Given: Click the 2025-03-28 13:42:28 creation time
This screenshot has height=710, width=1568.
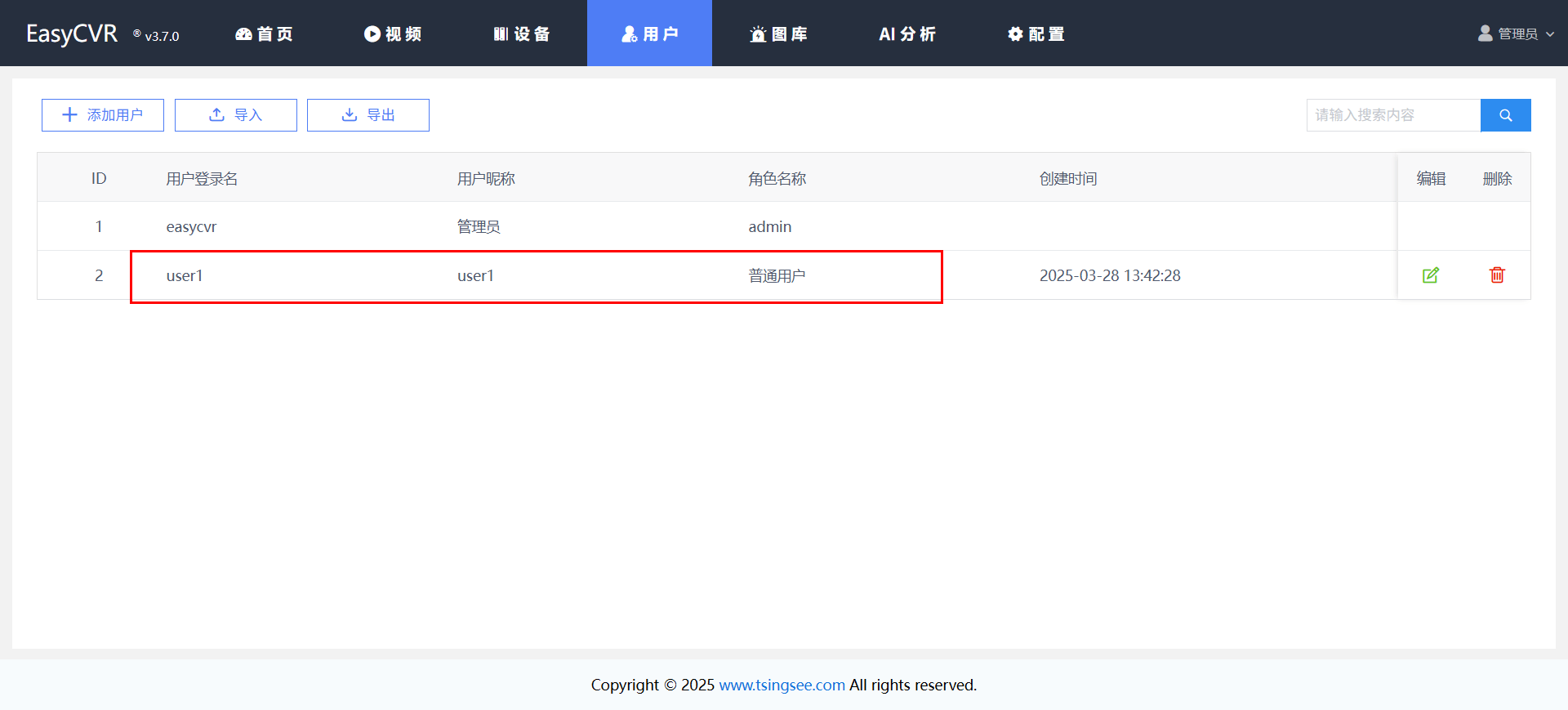Looking at the screenshot, I should (x=1110, y=275).
